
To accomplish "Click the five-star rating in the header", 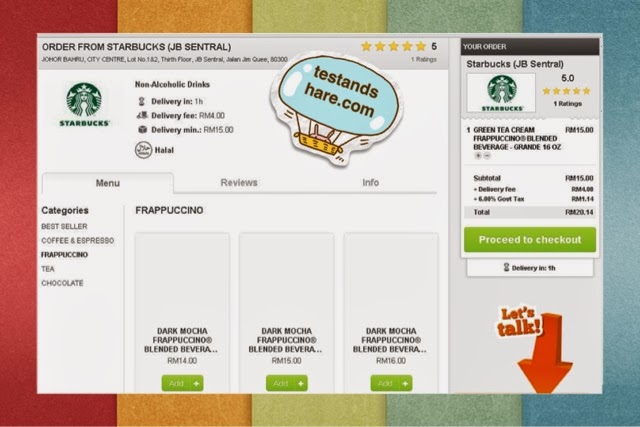I will 394,47.
